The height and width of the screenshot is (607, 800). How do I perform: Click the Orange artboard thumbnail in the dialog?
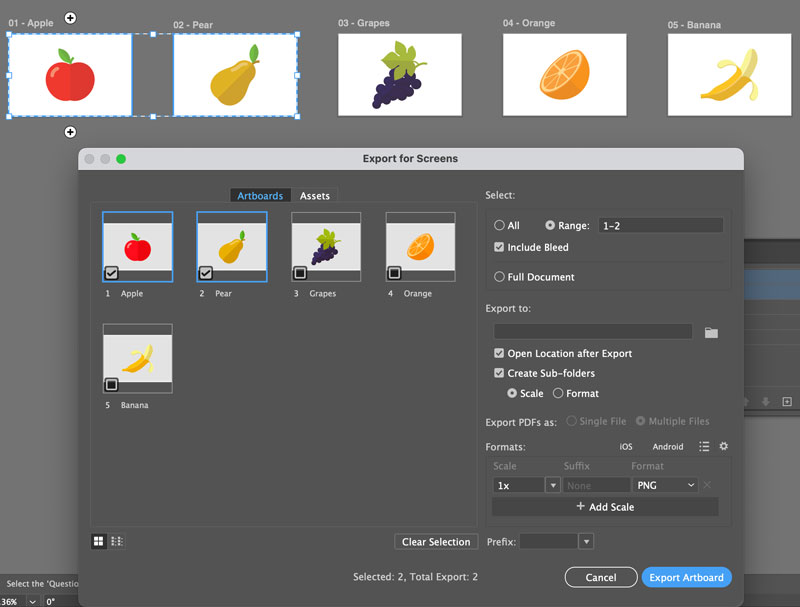pyautogui.click(x=420, y=247)
